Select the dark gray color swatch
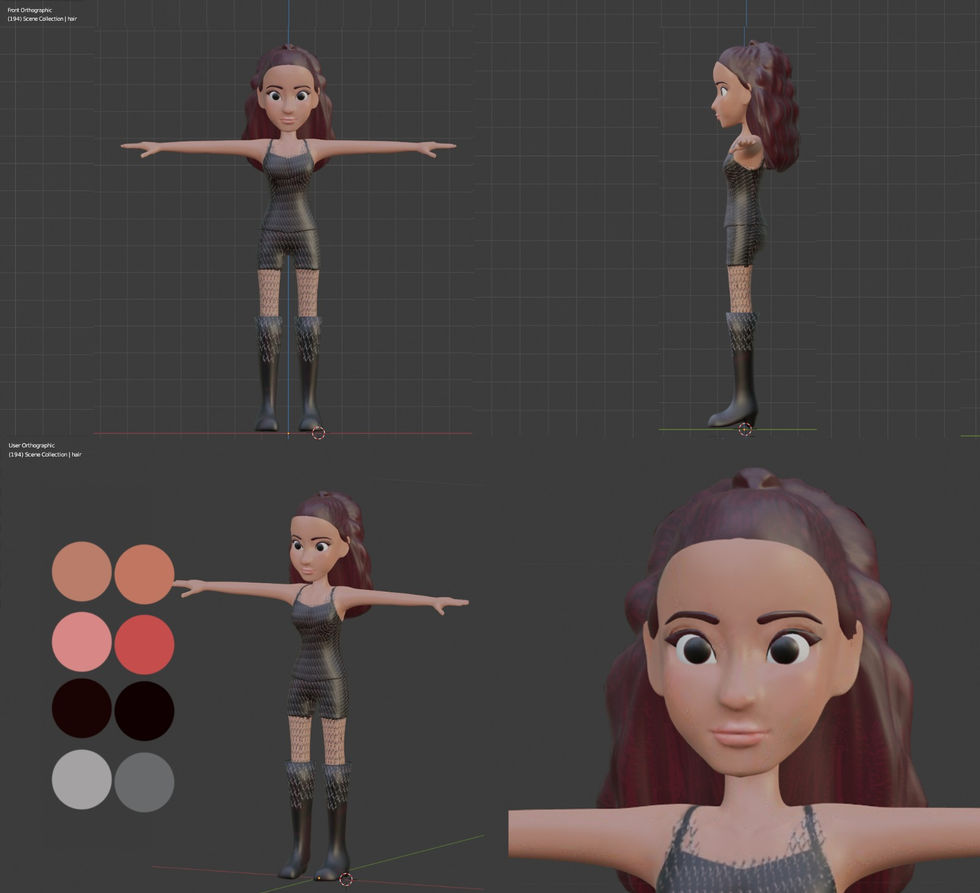The width and height of the screenshot is (980, 893). click(144, 782)
